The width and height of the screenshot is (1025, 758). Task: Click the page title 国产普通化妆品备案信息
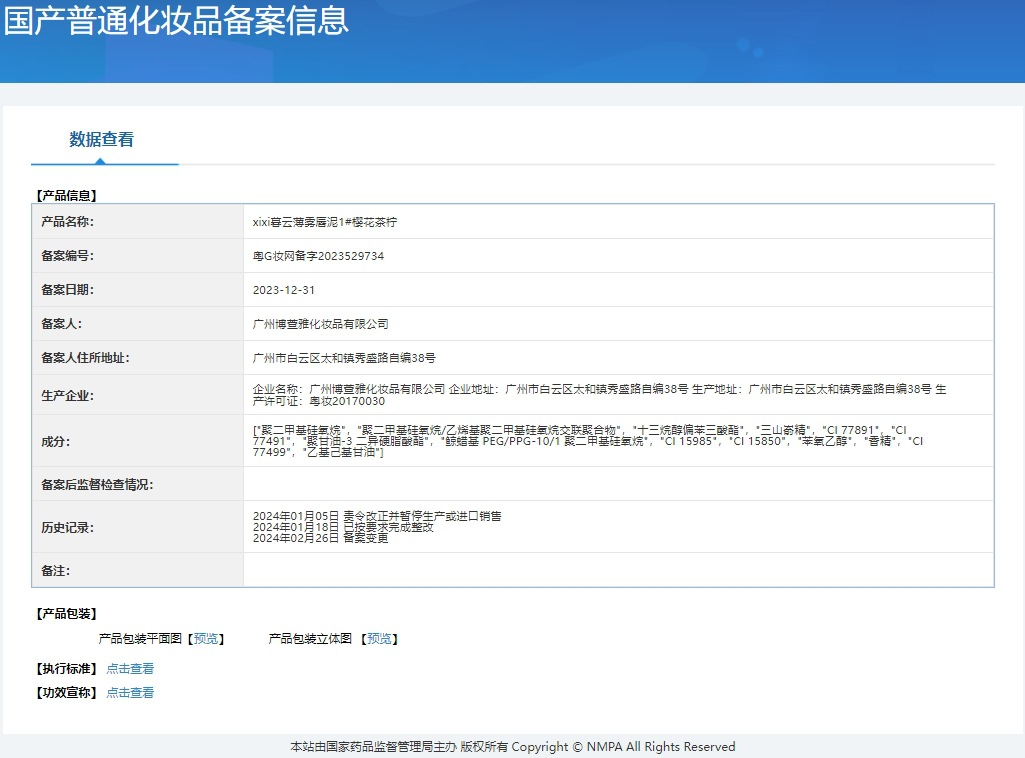coord(176,20)
